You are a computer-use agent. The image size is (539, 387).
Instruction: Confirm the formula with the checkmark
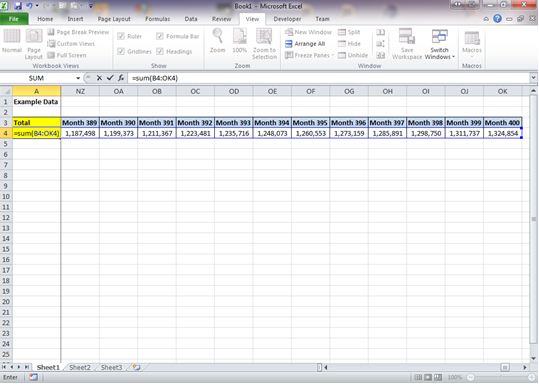tap(110, 78)
